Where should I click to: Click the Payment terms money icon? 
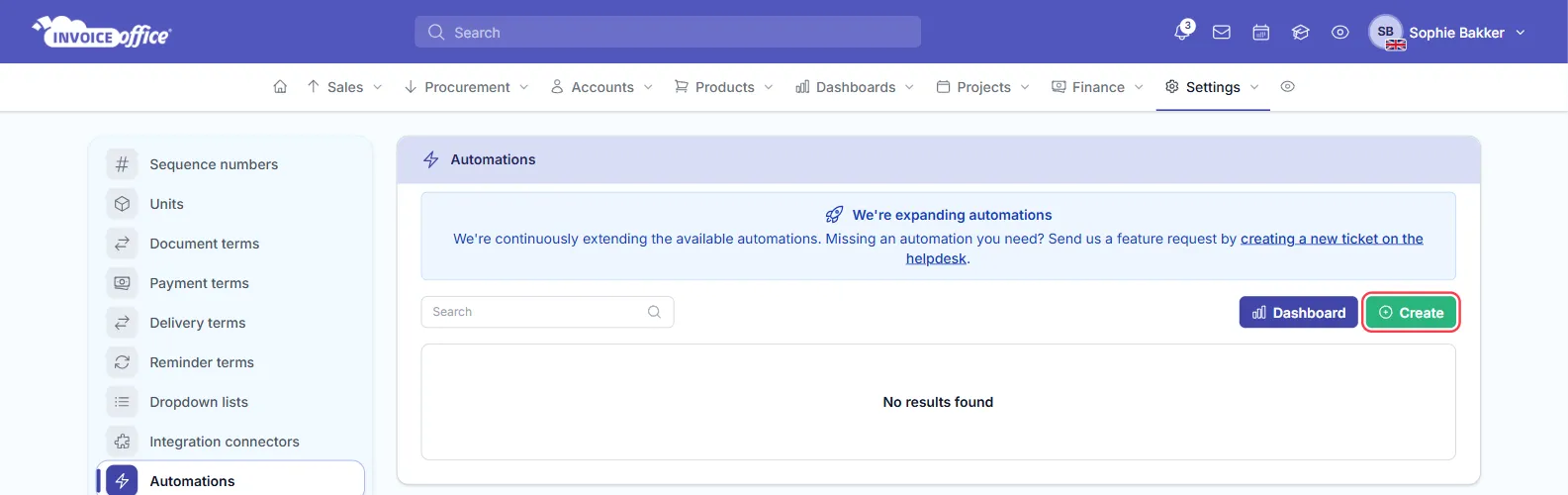[x=122, y=283]
